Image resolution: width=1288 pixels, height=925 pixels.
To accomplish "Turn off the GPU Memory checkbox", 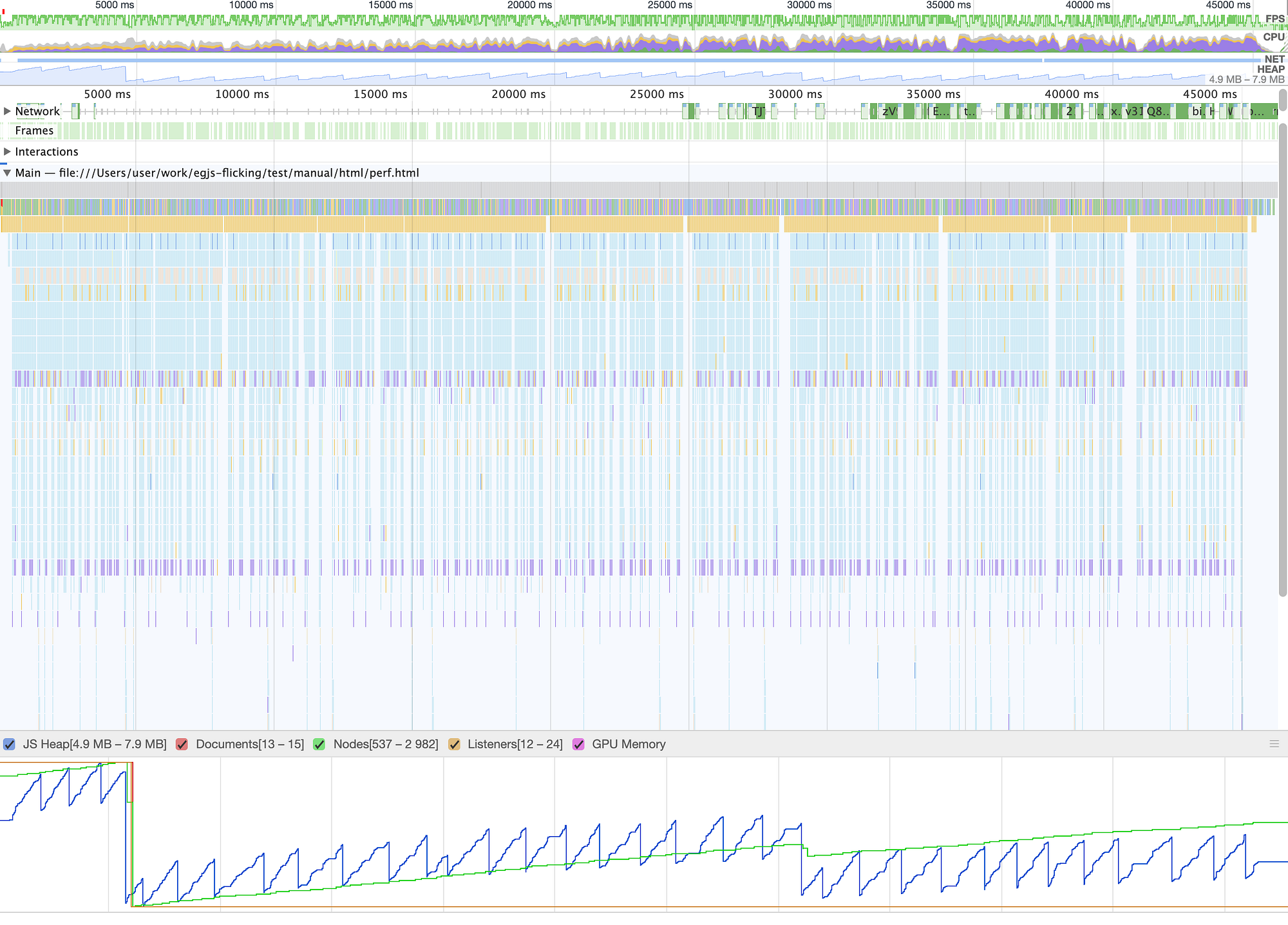I will 578,745.
